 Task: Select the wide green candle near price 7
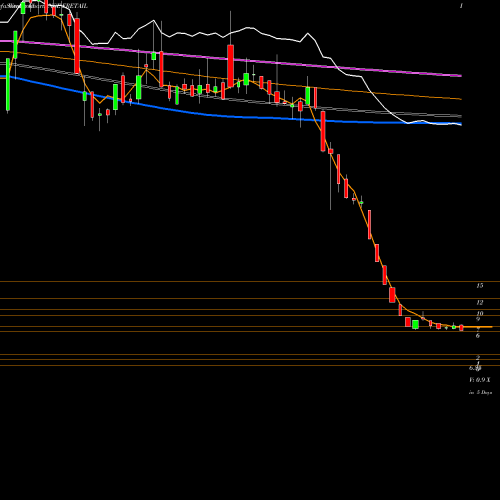click(415, 324)
